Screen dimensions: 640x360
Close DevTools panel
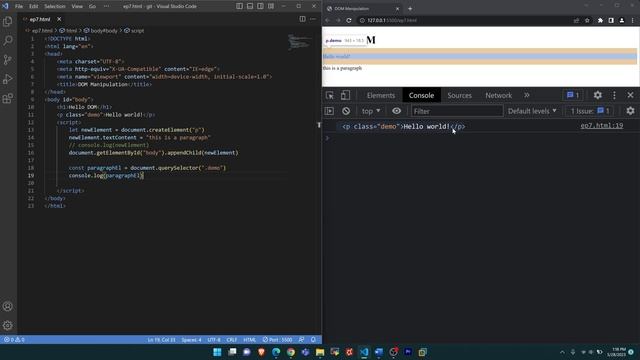pos(630,95)
